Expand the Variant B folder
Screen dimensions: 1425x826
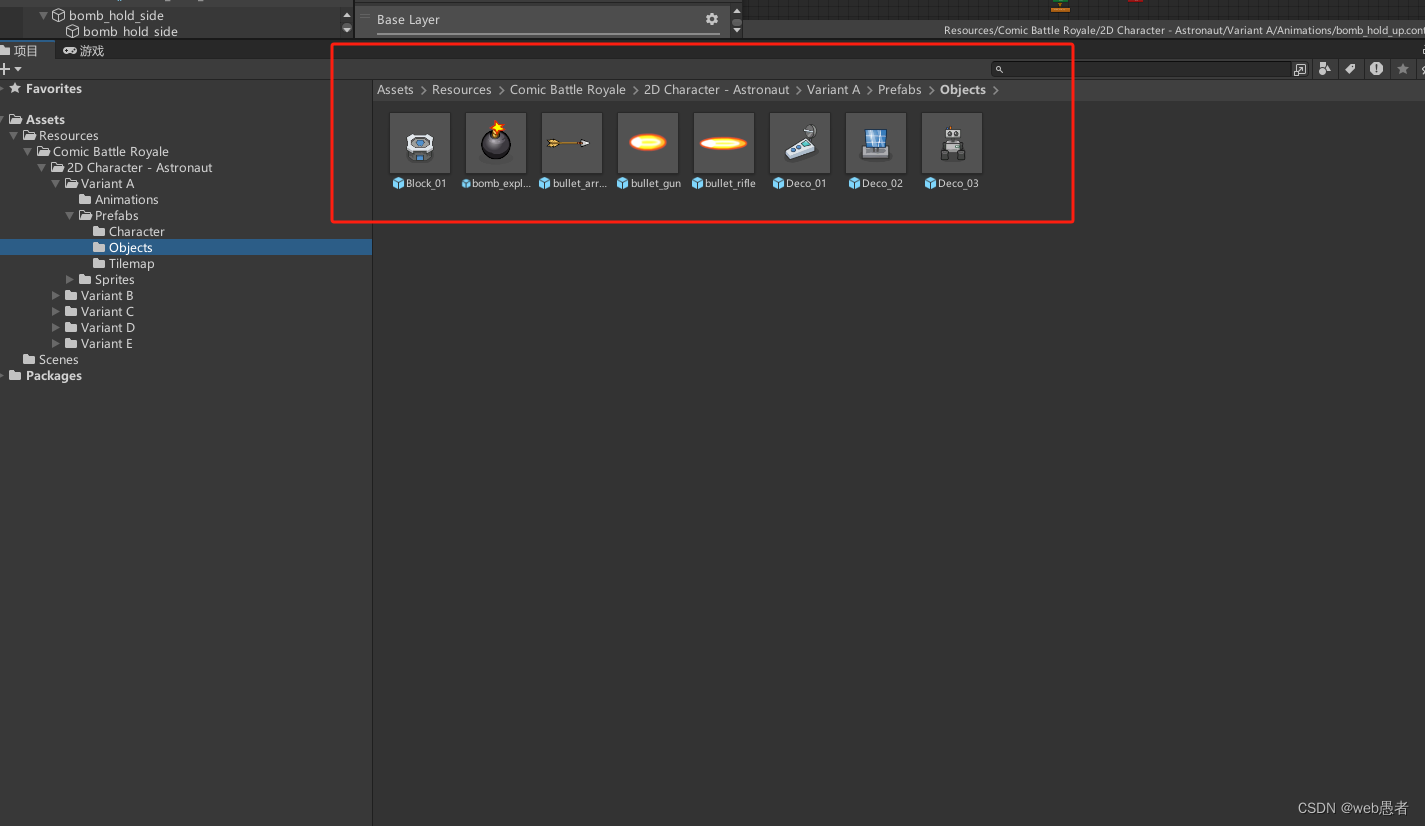[x=57, y=295]
